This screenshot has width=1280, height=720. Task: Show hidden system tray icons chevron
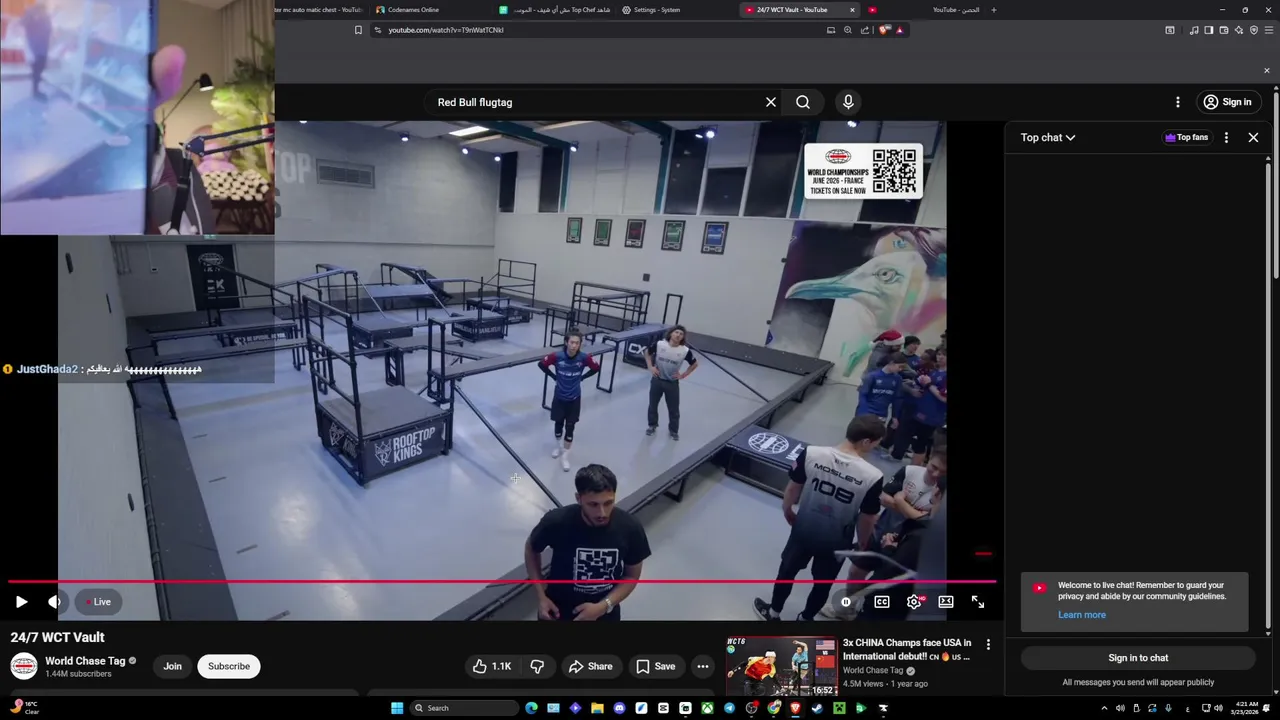point(1104,708)
